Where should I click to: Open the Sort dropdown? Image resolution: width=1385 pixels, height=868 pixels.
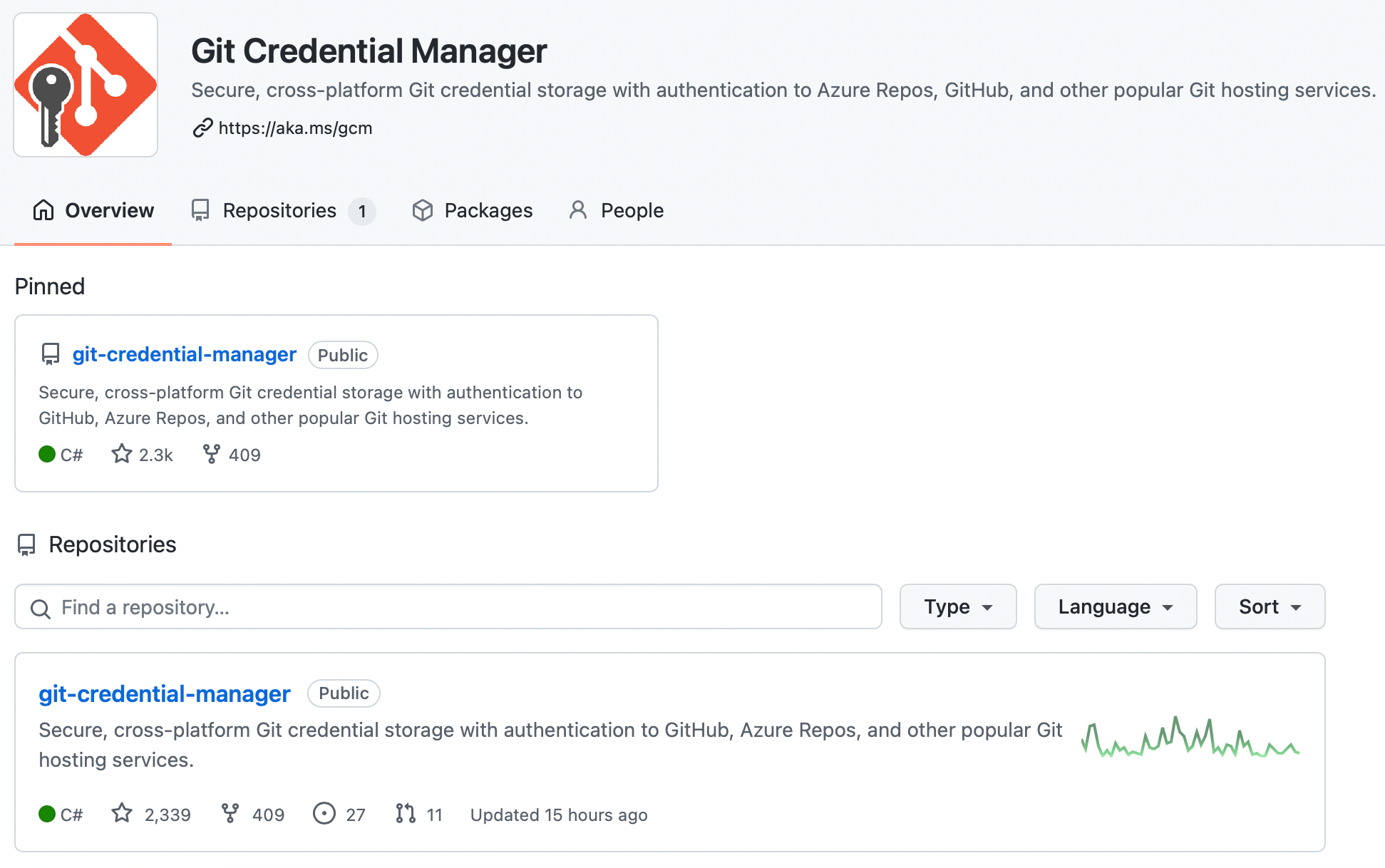[x=1269, y=607]
